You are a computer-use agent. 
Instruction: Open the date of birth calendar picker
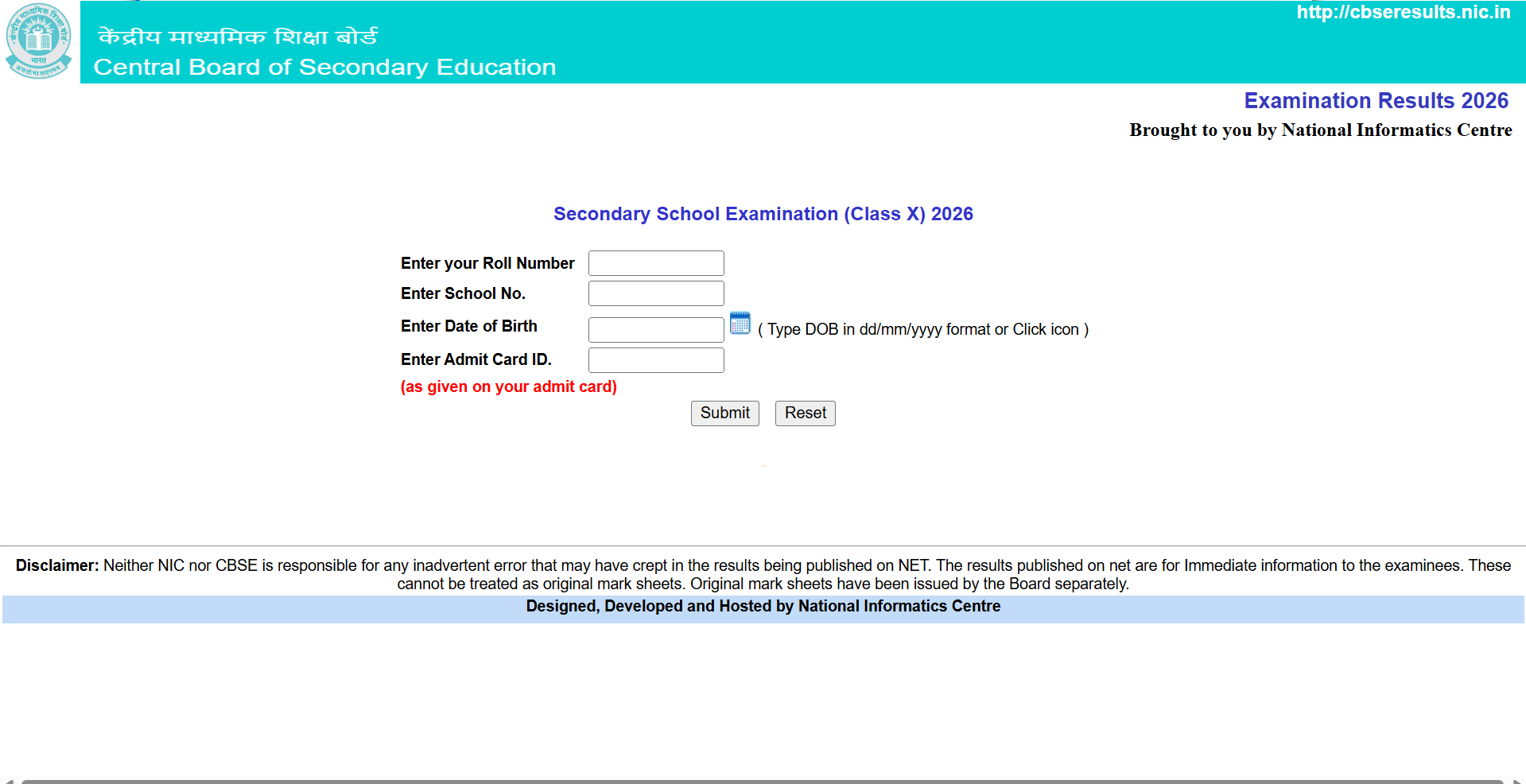740,323
